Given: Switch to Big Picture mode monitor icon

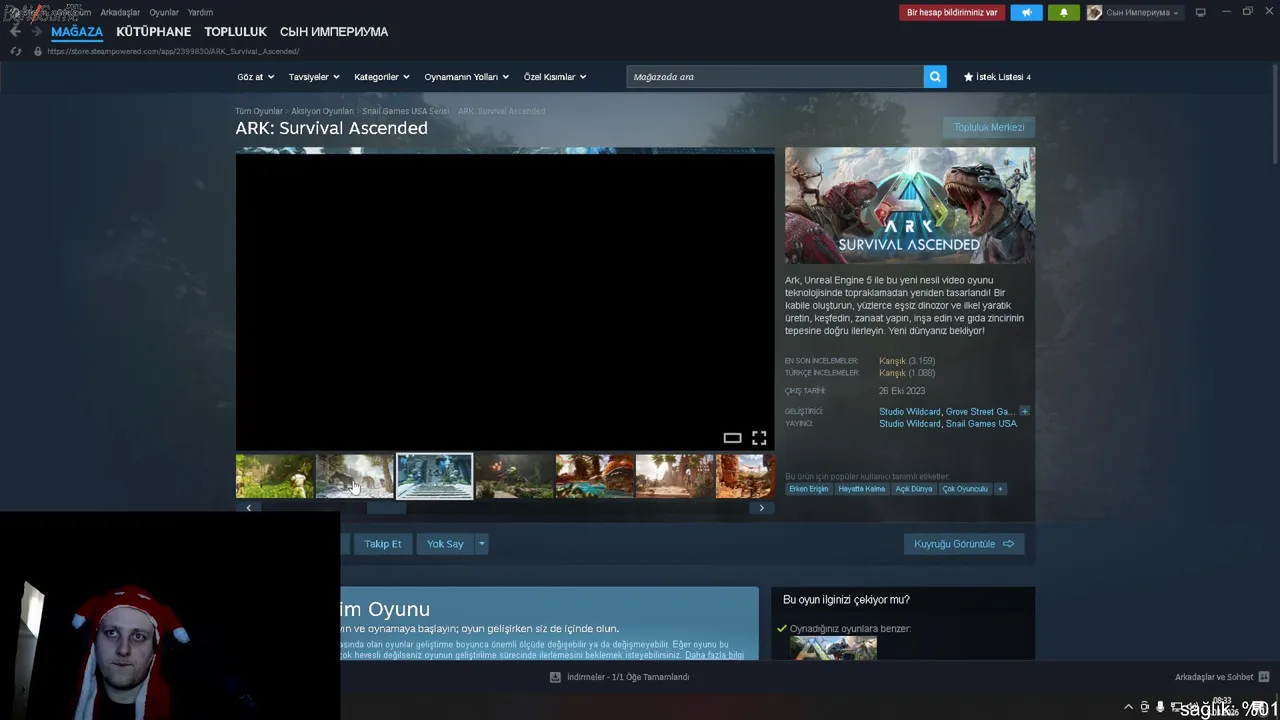Looking at the screenshot, I should coord(1201,13).
